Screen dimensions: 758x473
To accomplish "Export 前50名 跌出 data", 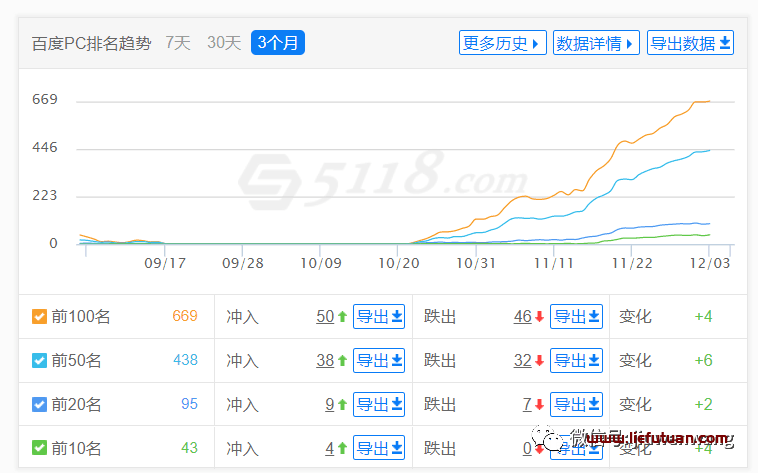I will pos(576,360).
